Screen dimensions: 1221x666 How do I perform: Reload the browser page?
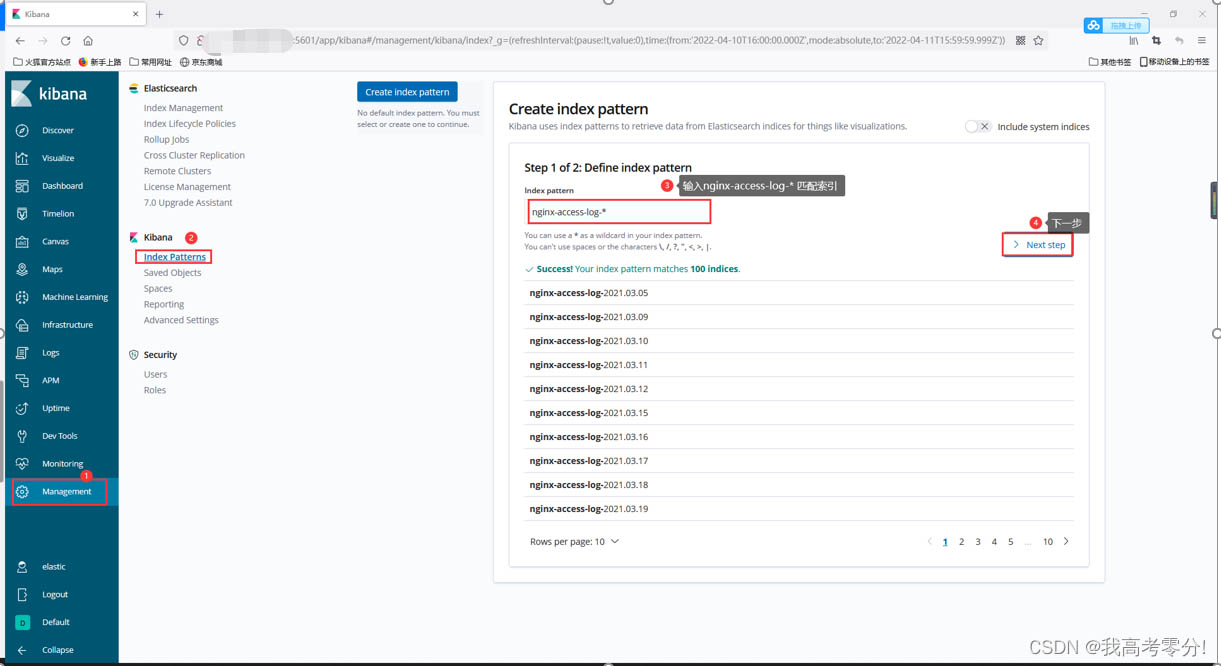click(x=65, y=41)
